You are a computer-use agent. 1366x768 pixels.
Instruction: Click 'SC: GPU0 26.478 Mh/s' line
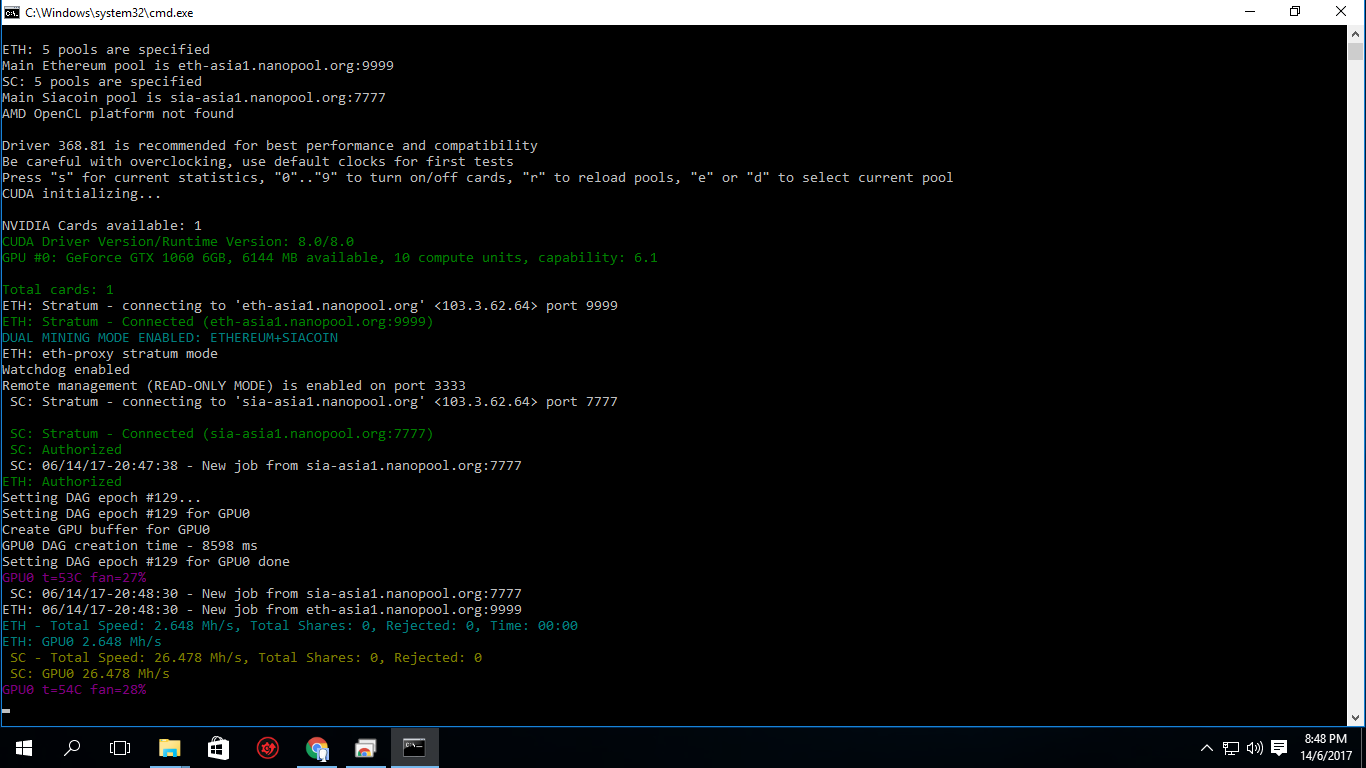point(90,674)
